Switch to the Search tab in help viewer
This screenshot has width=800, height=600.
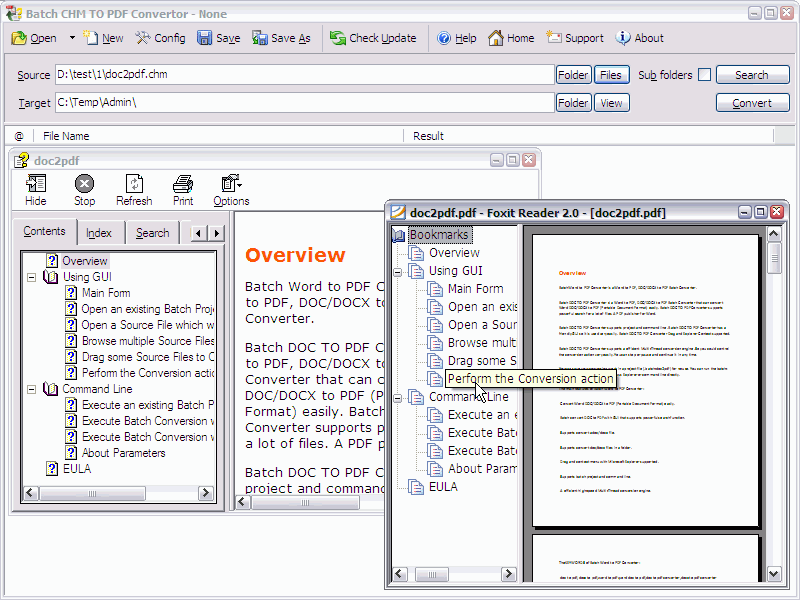(x=152, y=233)
